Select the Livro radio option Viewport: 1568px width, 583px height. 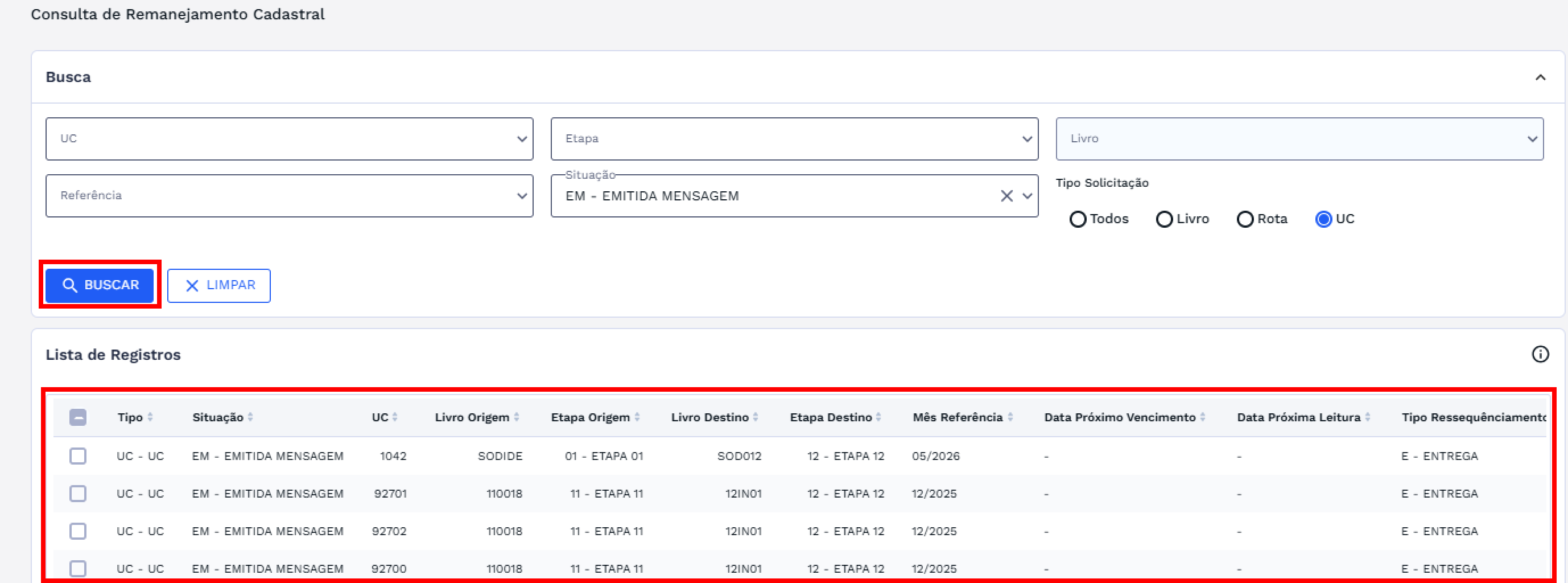click(x=1165, y=219)
